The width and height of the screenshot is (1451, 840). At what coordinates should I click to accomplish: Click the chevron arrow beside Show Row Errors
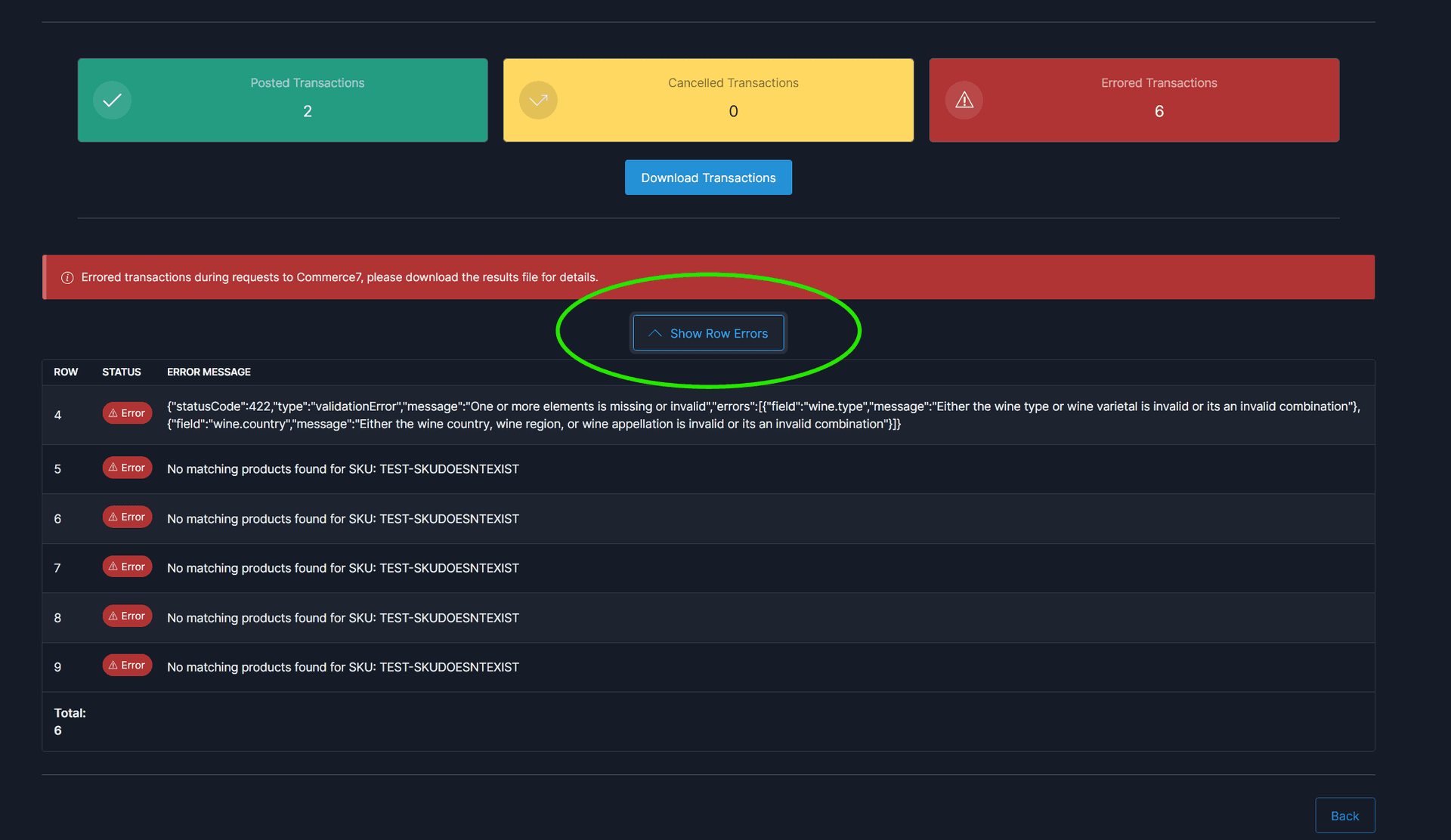pos(655,333)
